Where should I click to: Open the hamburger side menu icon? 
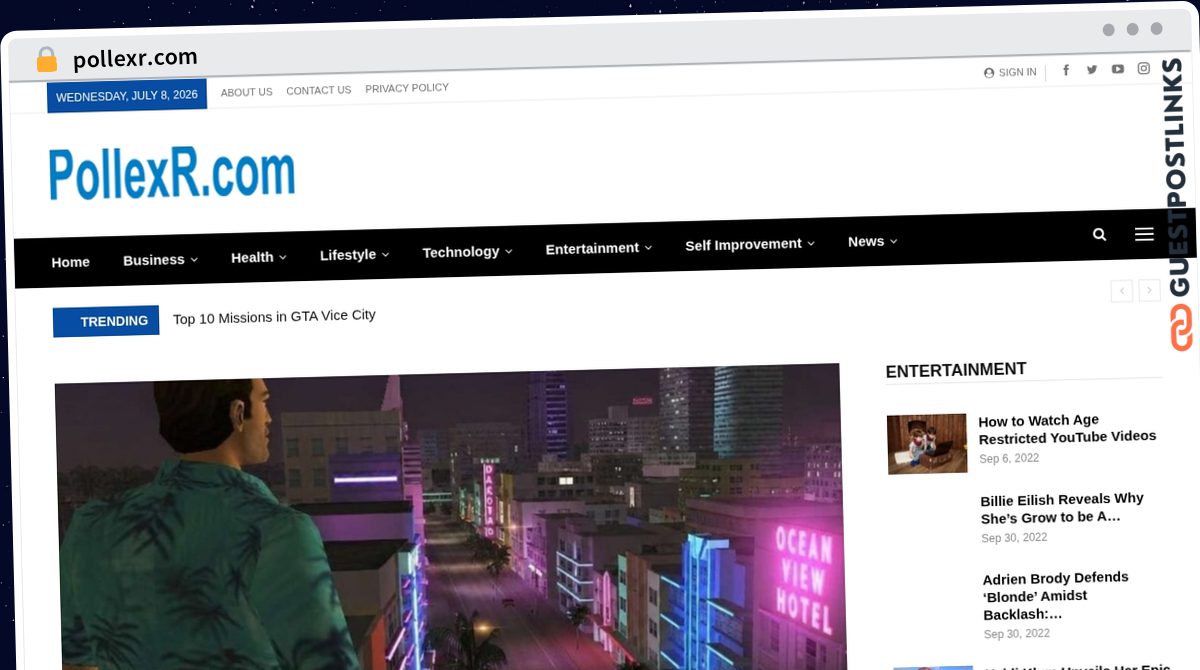(1145, 234)
